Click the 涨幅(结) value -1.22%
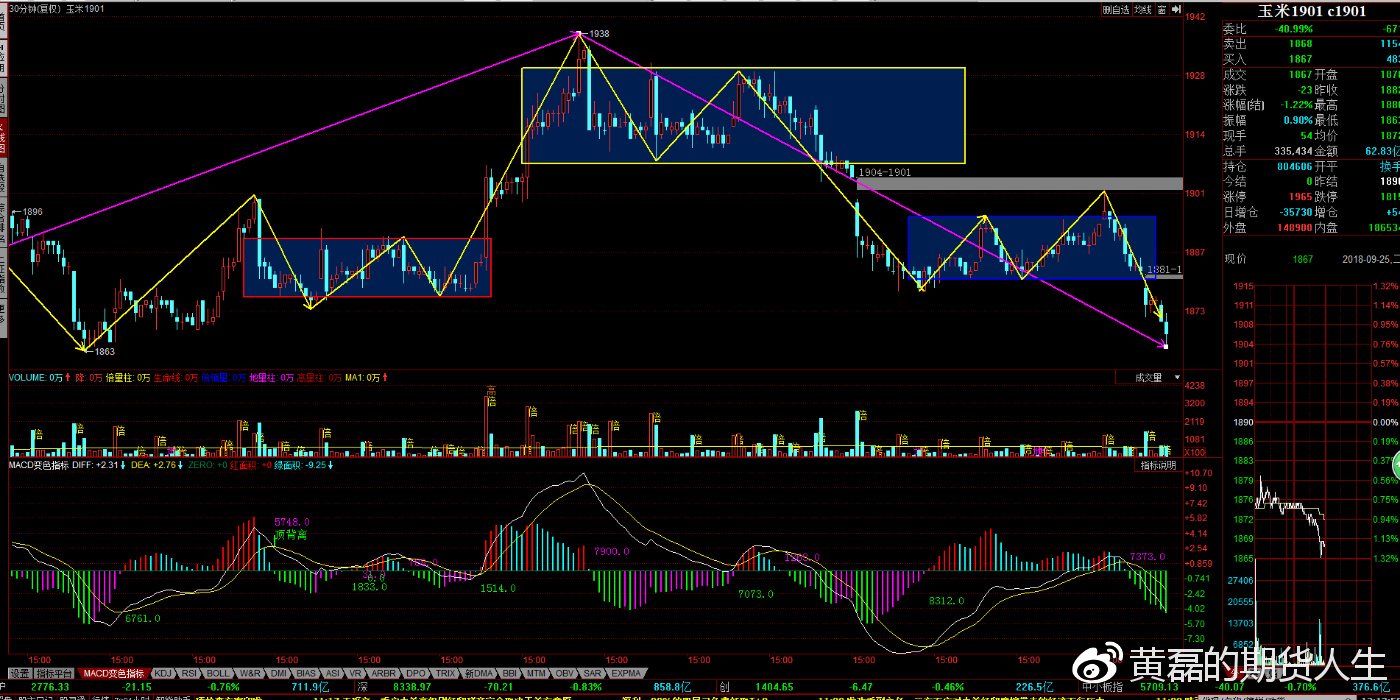 click(x=1296, y=105)
